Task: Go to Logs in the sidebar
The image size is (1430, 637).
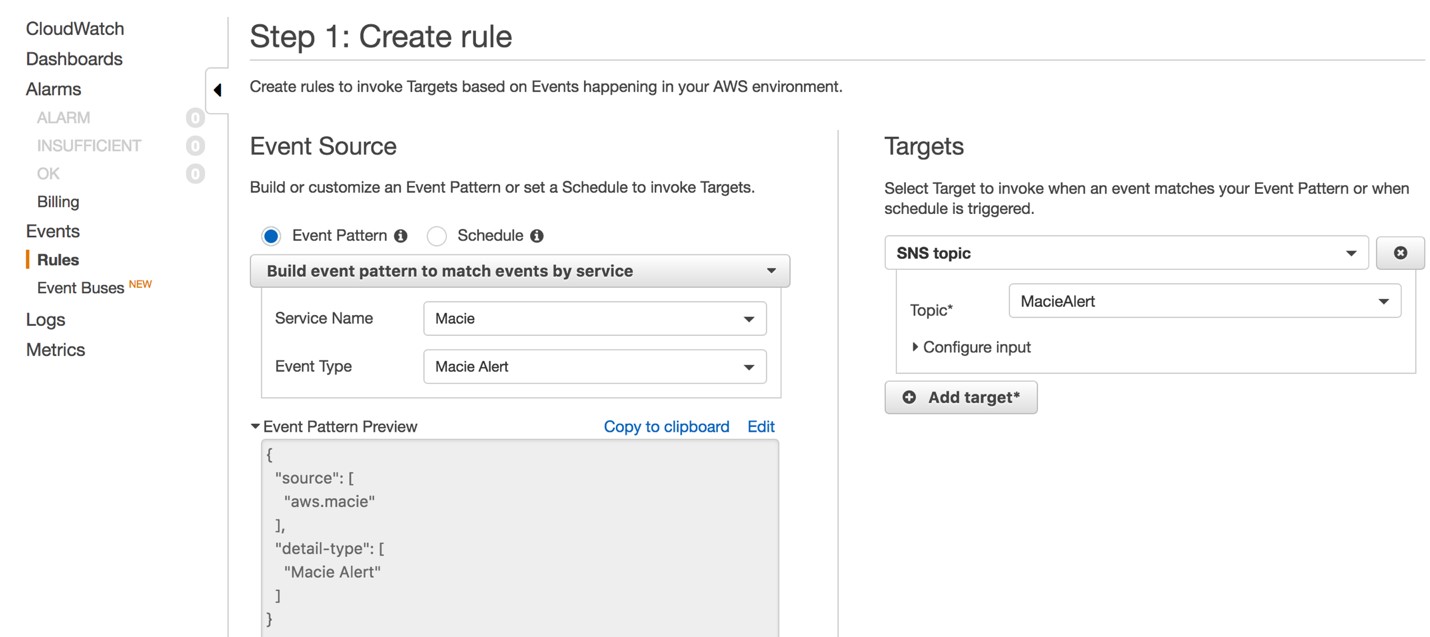Action: (x=45, y=319)
